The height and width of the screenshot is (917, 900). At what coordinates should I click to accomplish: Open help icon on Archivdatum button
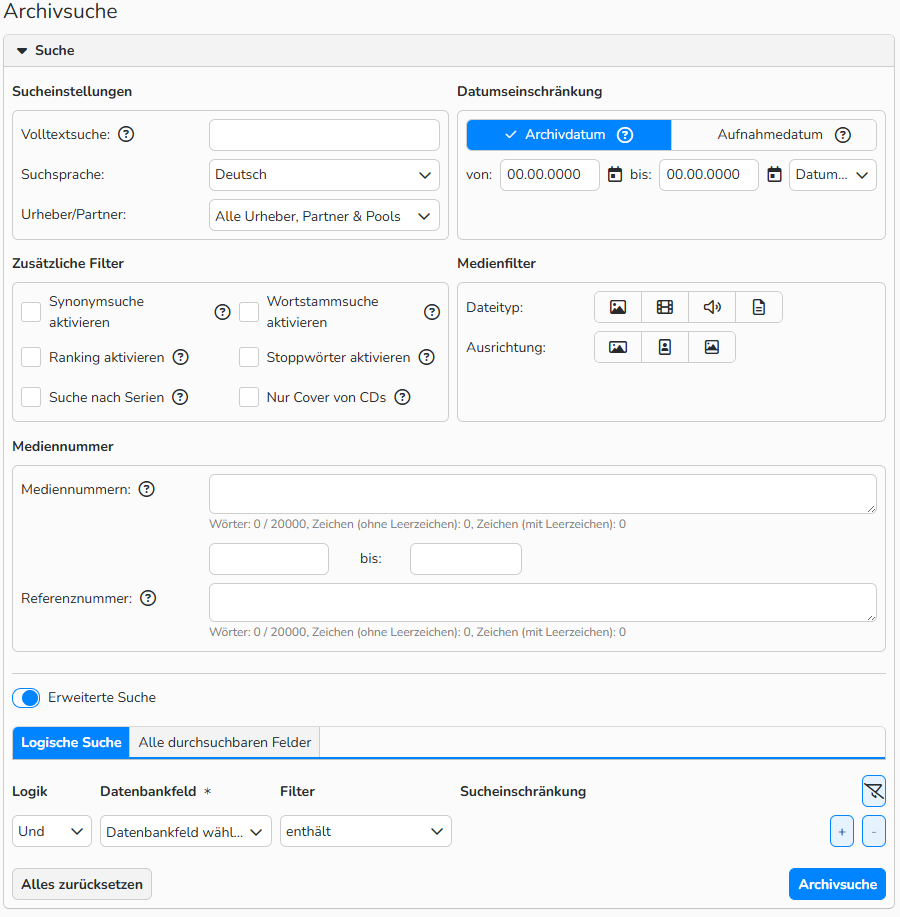[625, 135]
